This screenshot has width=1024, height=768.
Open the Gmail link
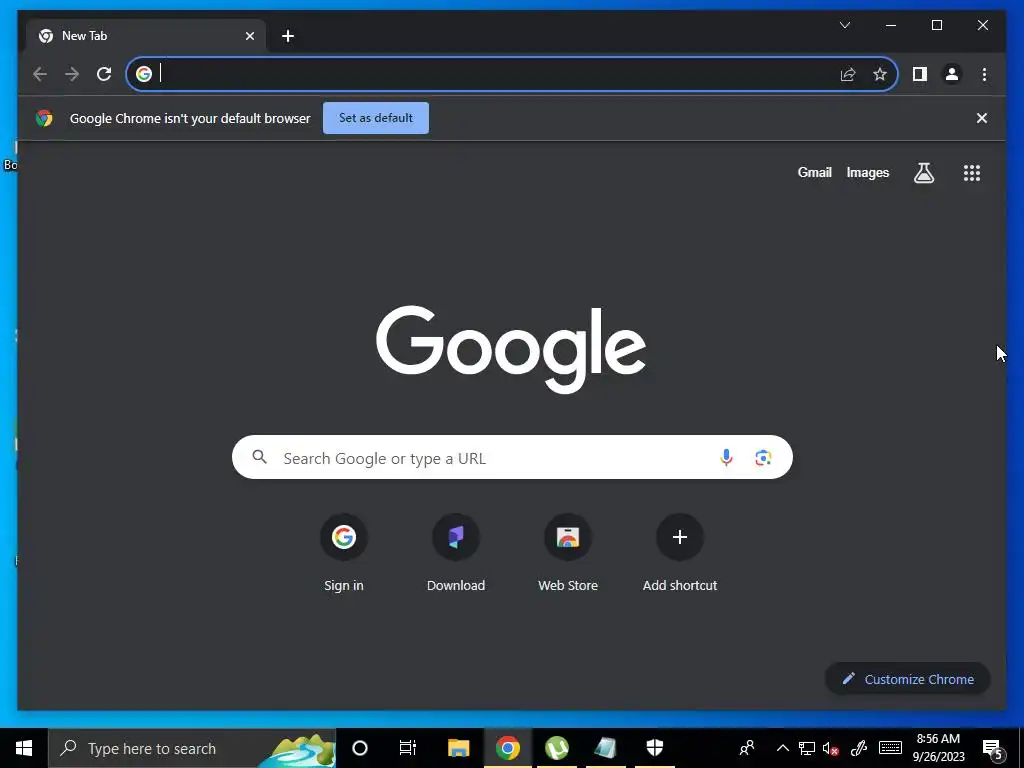[814, 173]
